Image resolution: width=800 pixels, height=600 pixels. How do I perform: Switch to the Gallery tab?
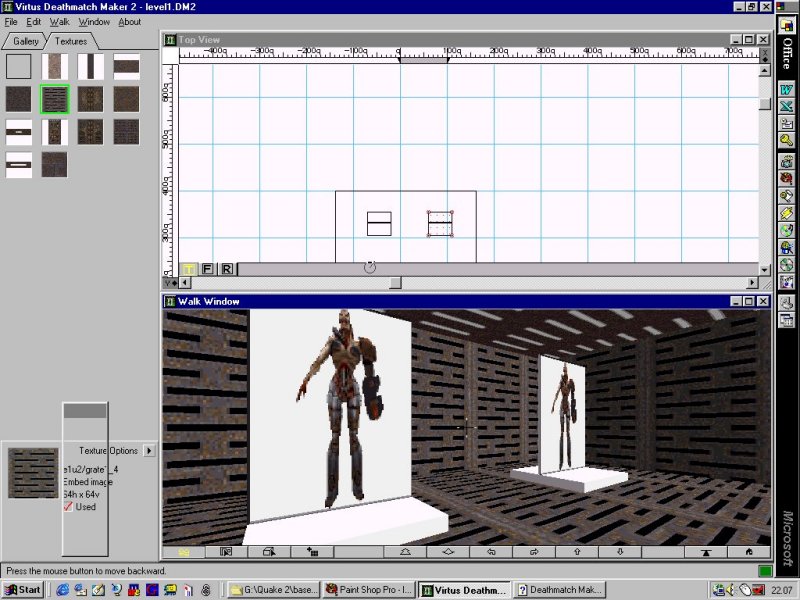[25, 41]
